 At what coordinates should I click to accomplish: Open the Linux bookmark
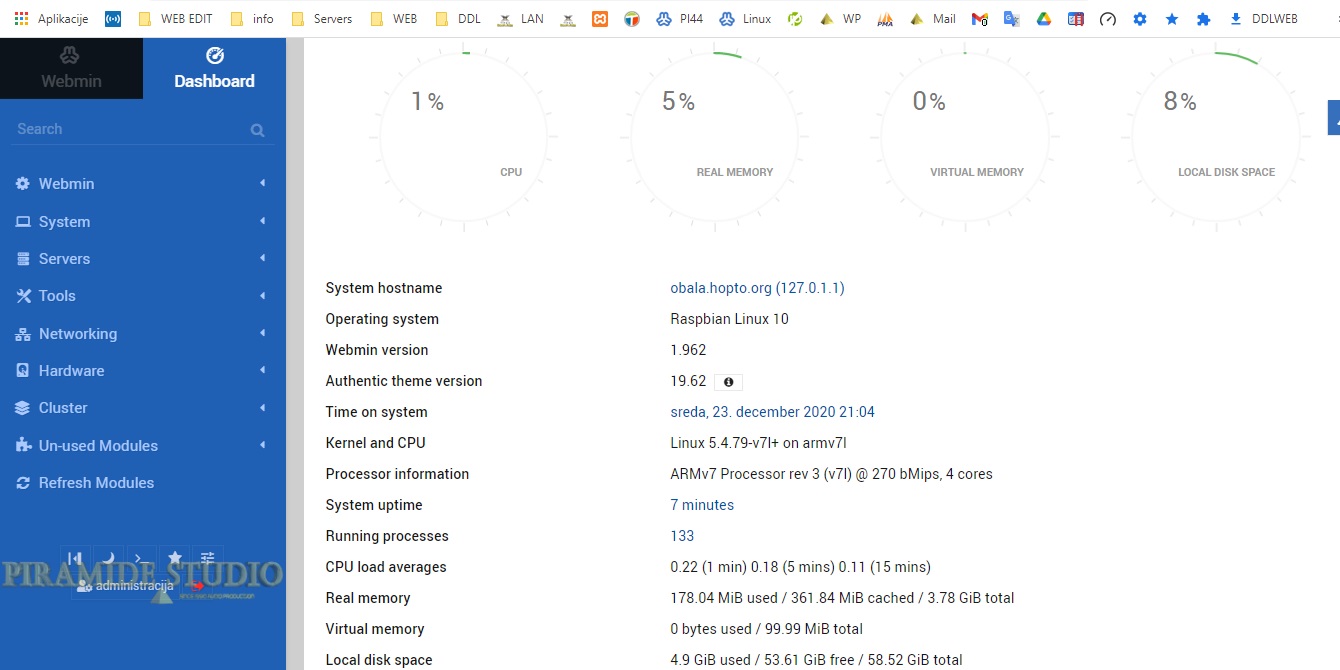[745, 19]
